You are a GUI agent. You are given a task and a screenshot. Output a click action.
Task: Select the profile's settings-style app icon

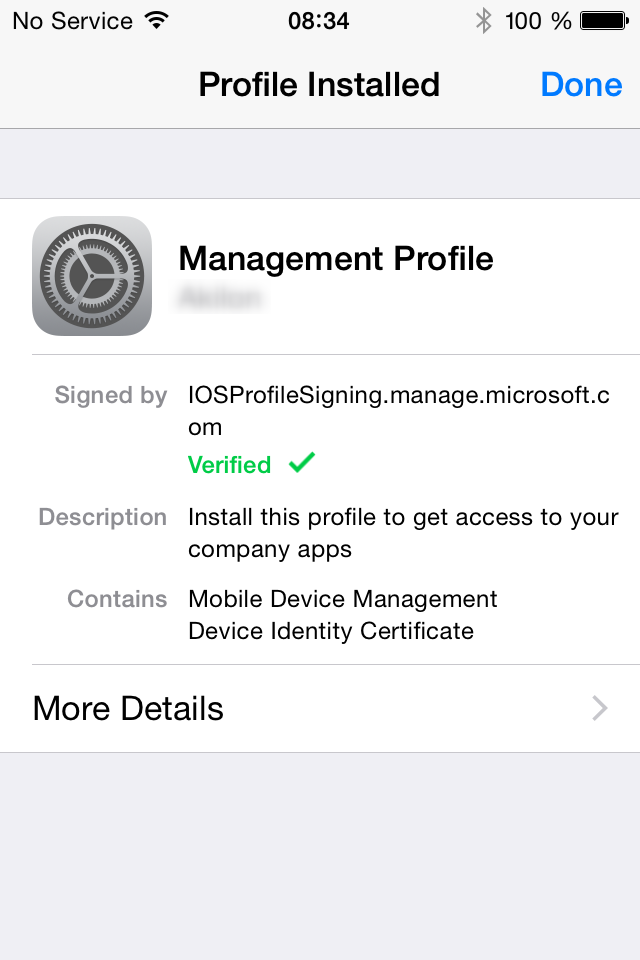pyautogui.click(x=92, y=276)
